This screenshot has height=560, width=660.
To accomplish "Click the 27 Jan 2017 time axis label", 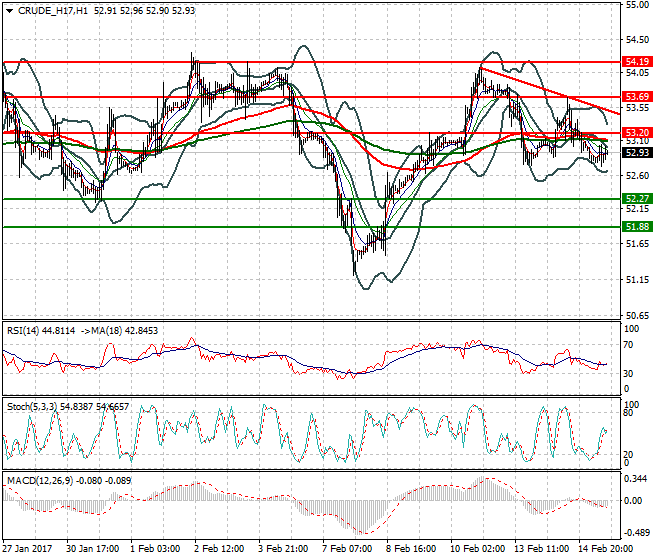I will [x=29, y=549].
